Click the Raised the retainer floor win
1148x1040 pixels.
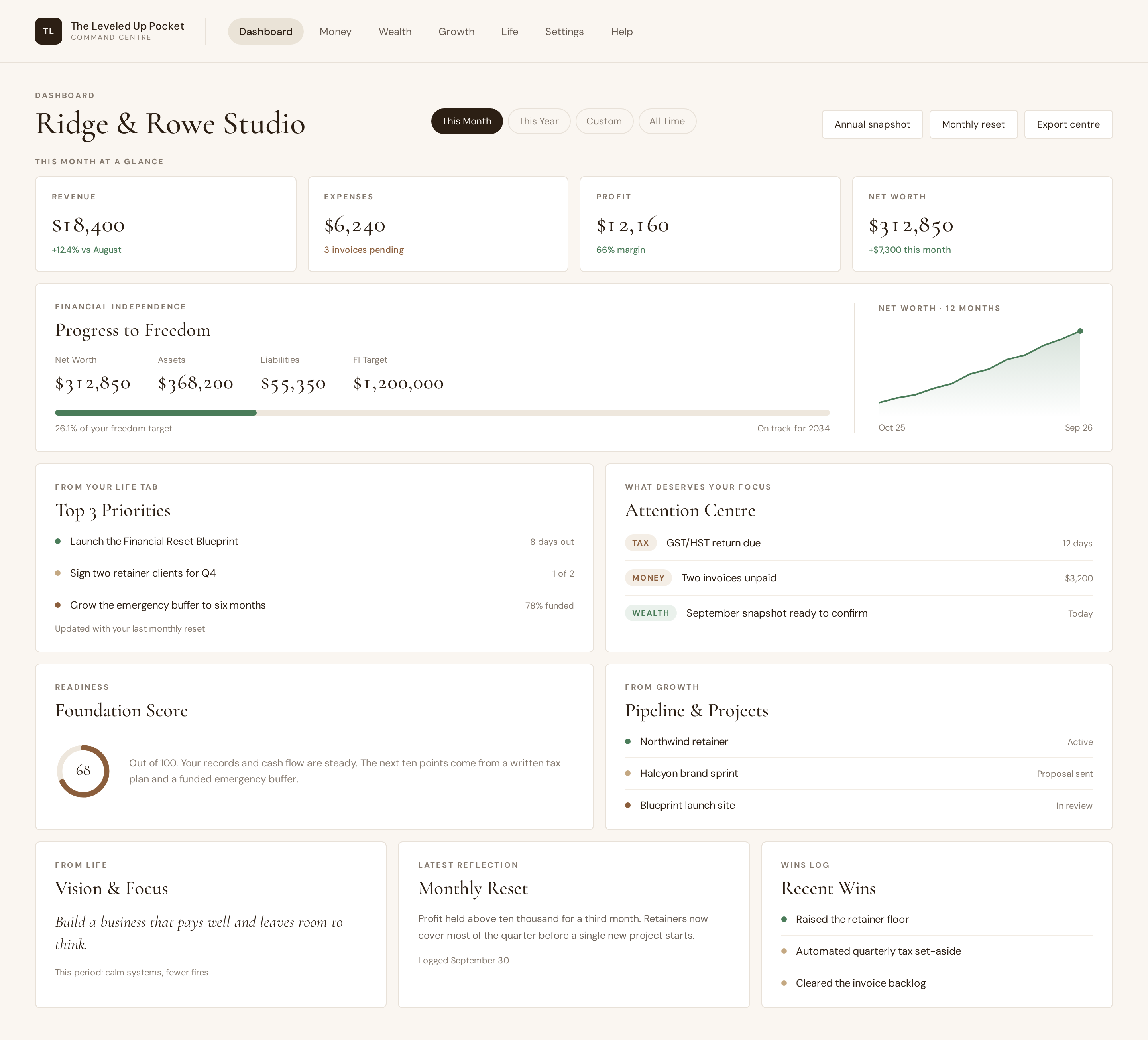pos(937,919)
